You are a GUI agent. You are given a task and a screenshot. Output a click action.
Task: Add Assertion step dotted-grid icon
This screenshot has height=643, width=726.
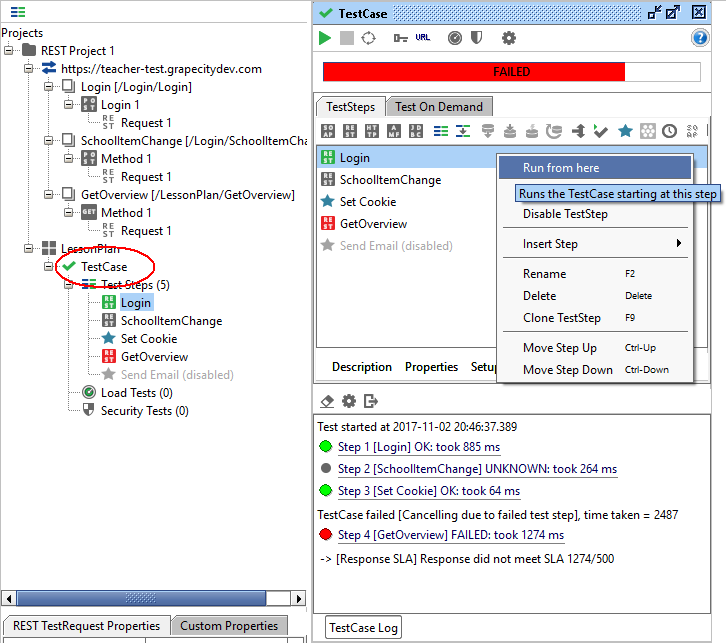tap(648, 131)
